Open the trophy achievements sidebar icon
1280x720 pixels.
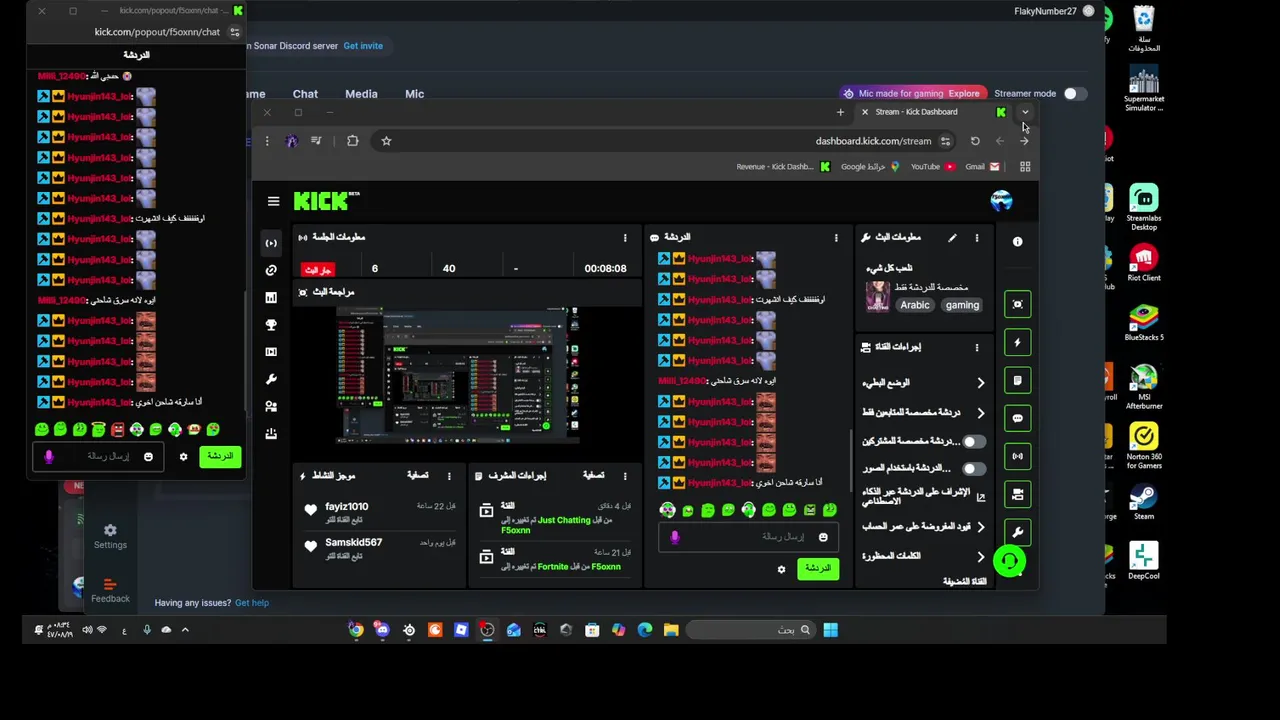click(x=271, y=325)
